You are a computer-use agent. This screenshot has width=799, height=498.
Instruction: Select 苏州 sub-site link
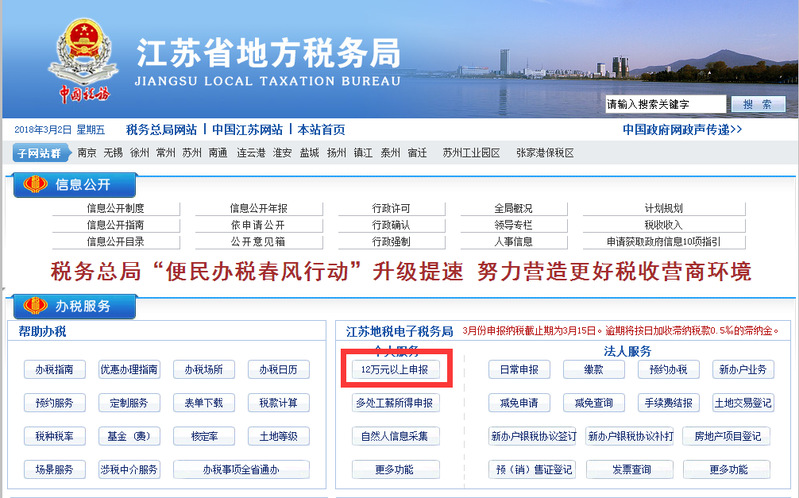[192, 153]
